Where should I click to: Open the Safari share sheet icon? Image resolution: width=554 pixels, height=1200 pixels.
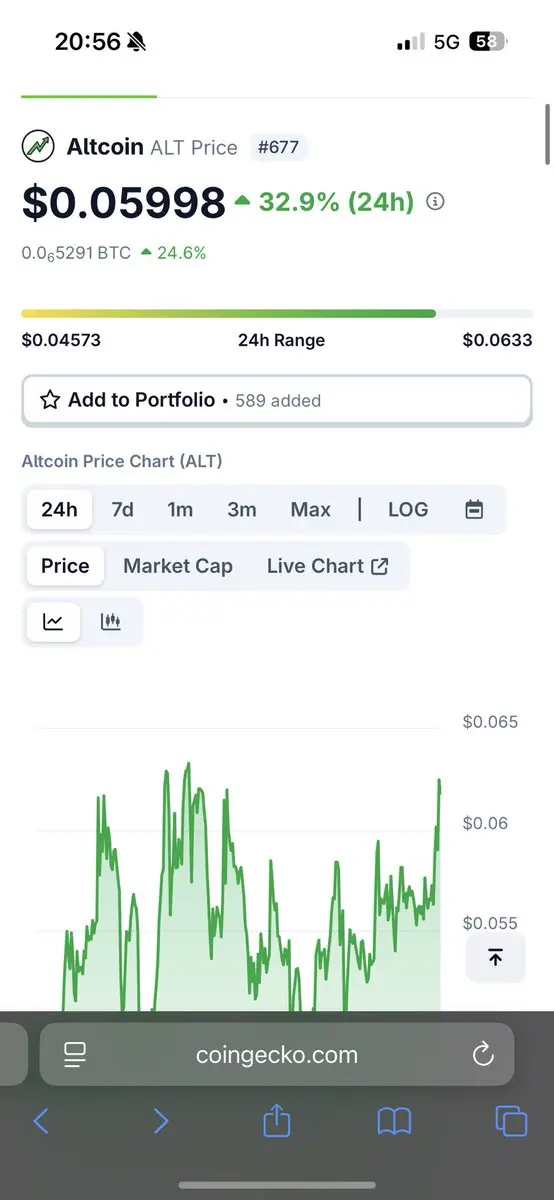point(276,1120)
